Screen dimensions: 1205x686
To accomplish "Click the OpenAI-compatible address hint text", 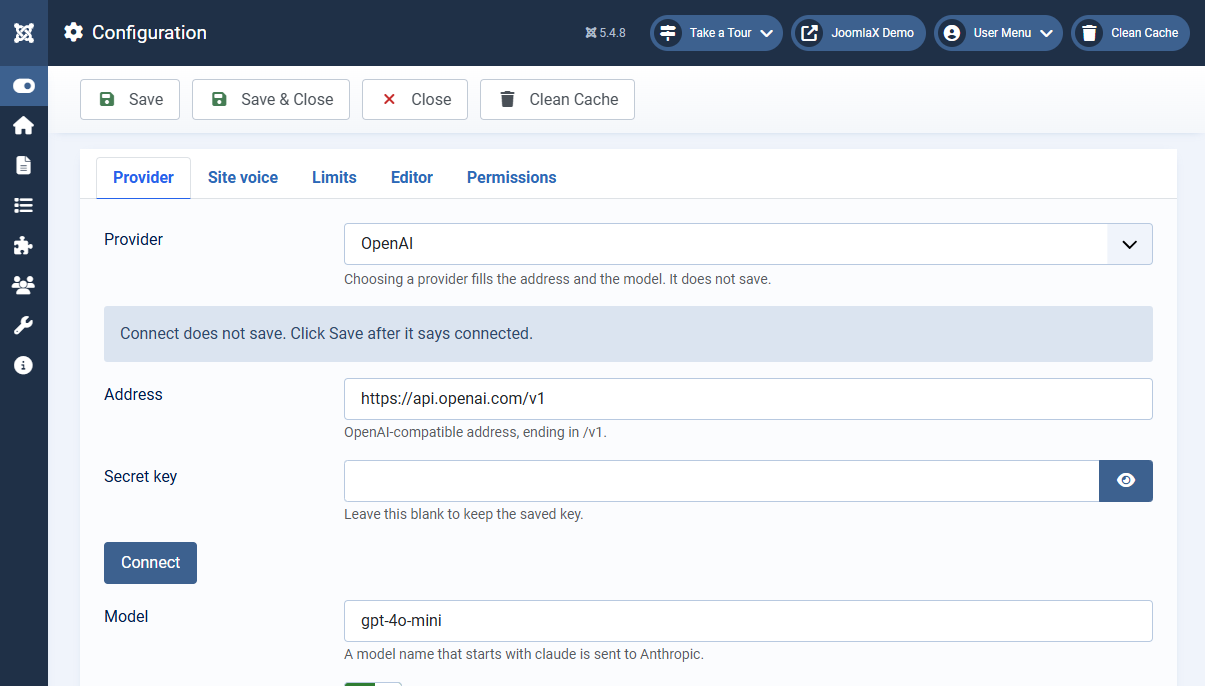I will pyautogui.click(x=475, y=432).
